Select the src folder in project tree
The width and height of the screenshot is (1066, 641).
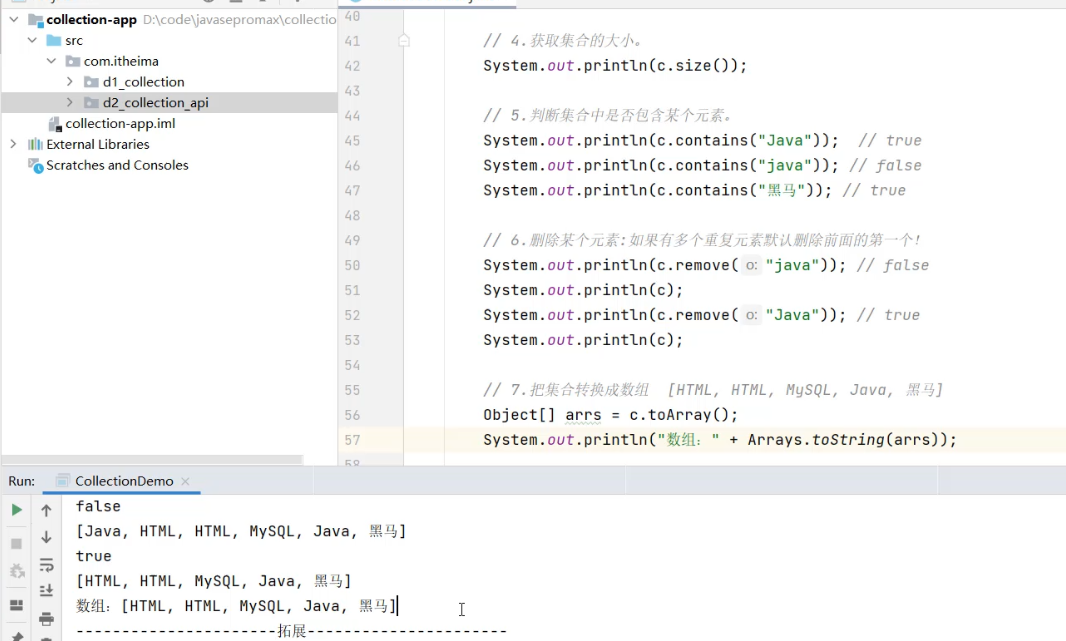[73, 41]
